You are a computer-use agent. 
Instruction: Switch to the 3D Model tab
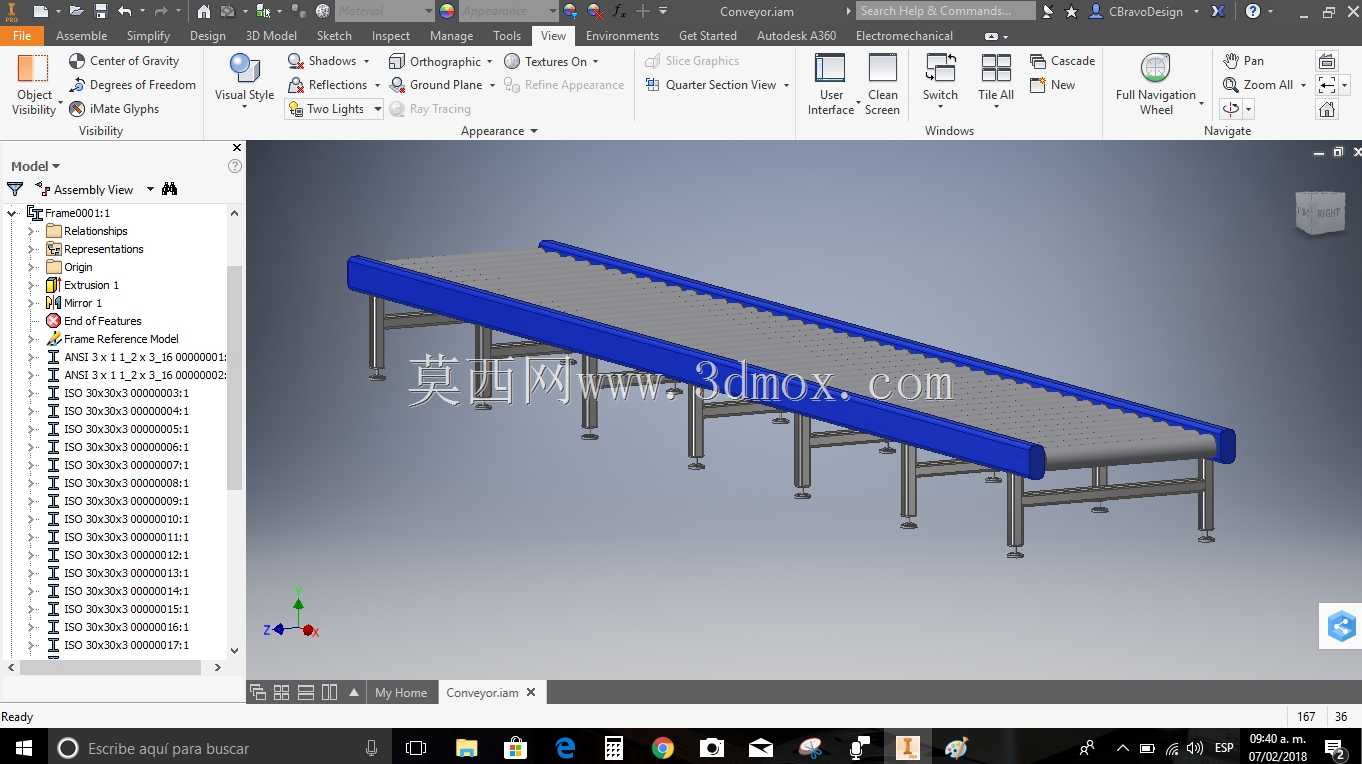pyautogui.click(x=271, y=35)
